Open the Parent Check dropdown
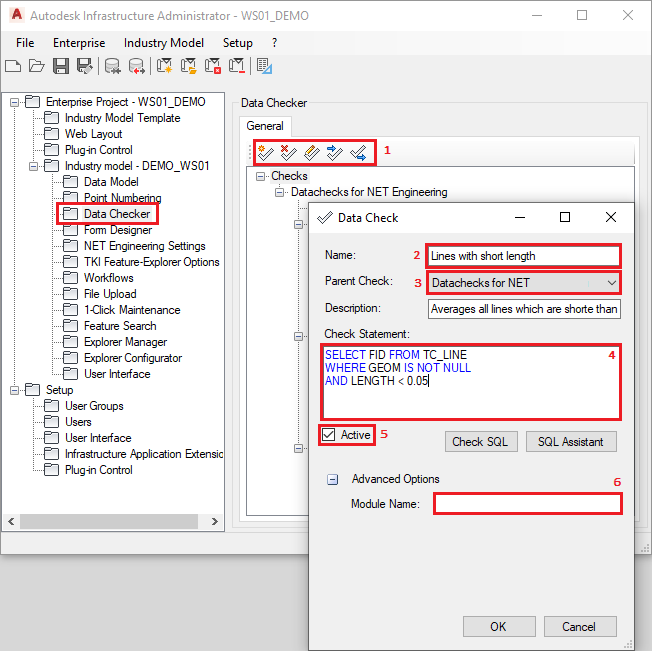This screenshot has height=651, width=652. 611,283
